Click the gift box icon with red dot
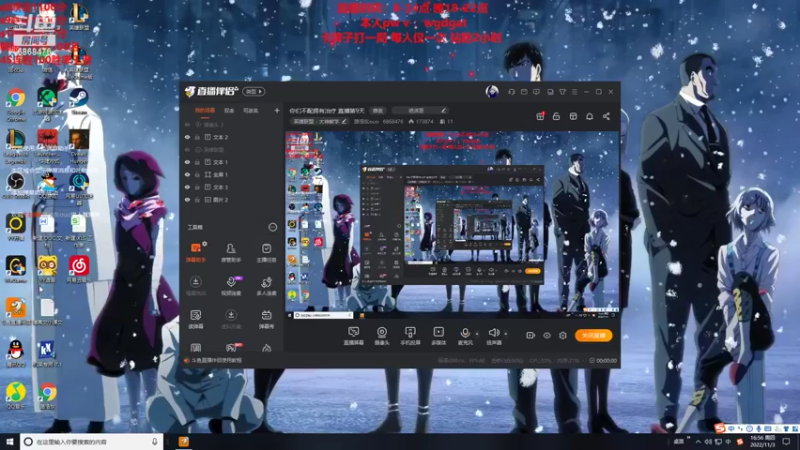Image resolution: width=800 pixels, height=450 pixels. [540, 116]
